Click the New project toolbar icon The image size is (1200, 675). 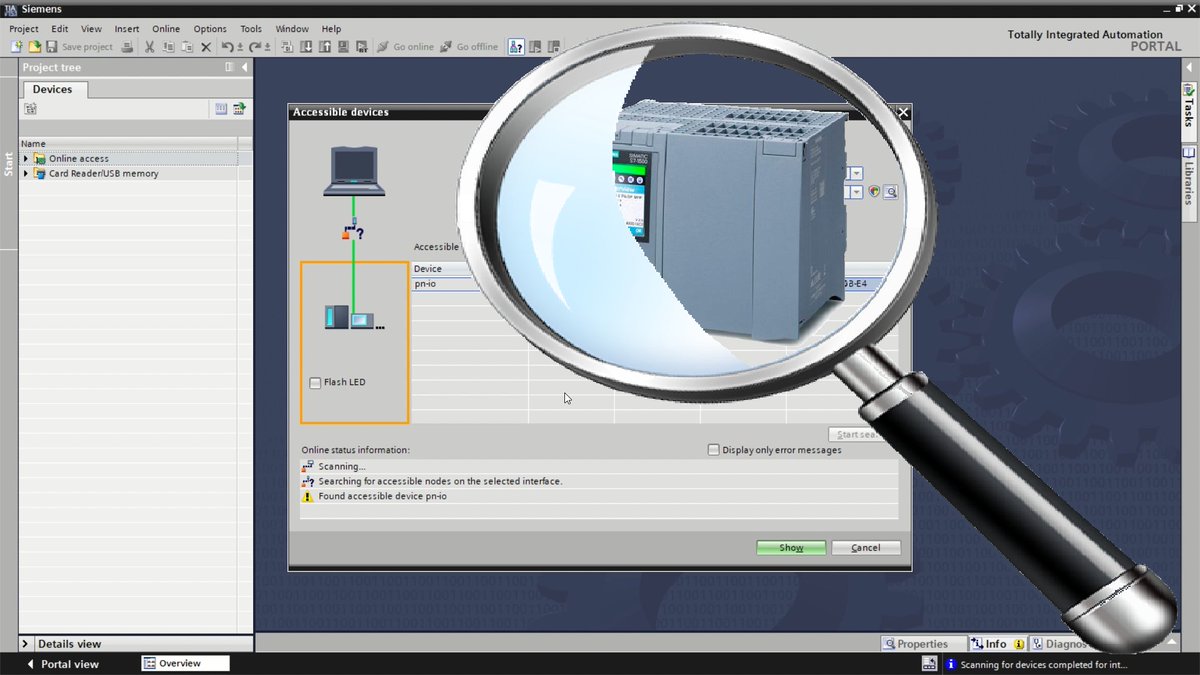click(16, 47)
